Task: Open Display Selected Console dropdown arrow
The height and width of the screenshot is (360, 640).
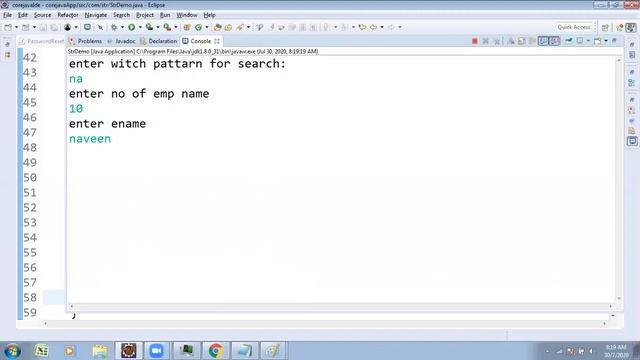Action: [588, 41]
